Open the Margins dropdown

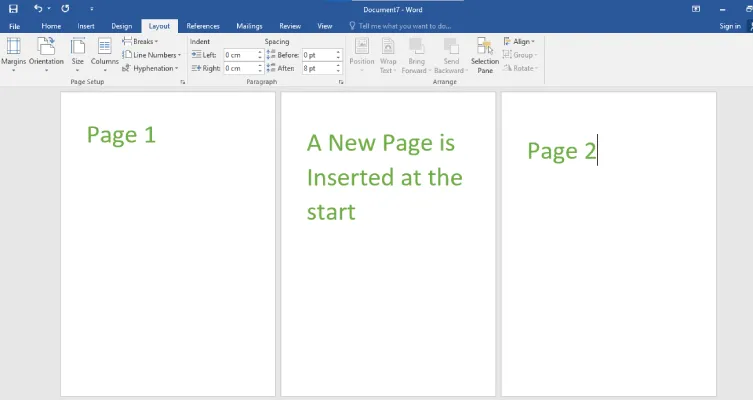click(13, 55)
